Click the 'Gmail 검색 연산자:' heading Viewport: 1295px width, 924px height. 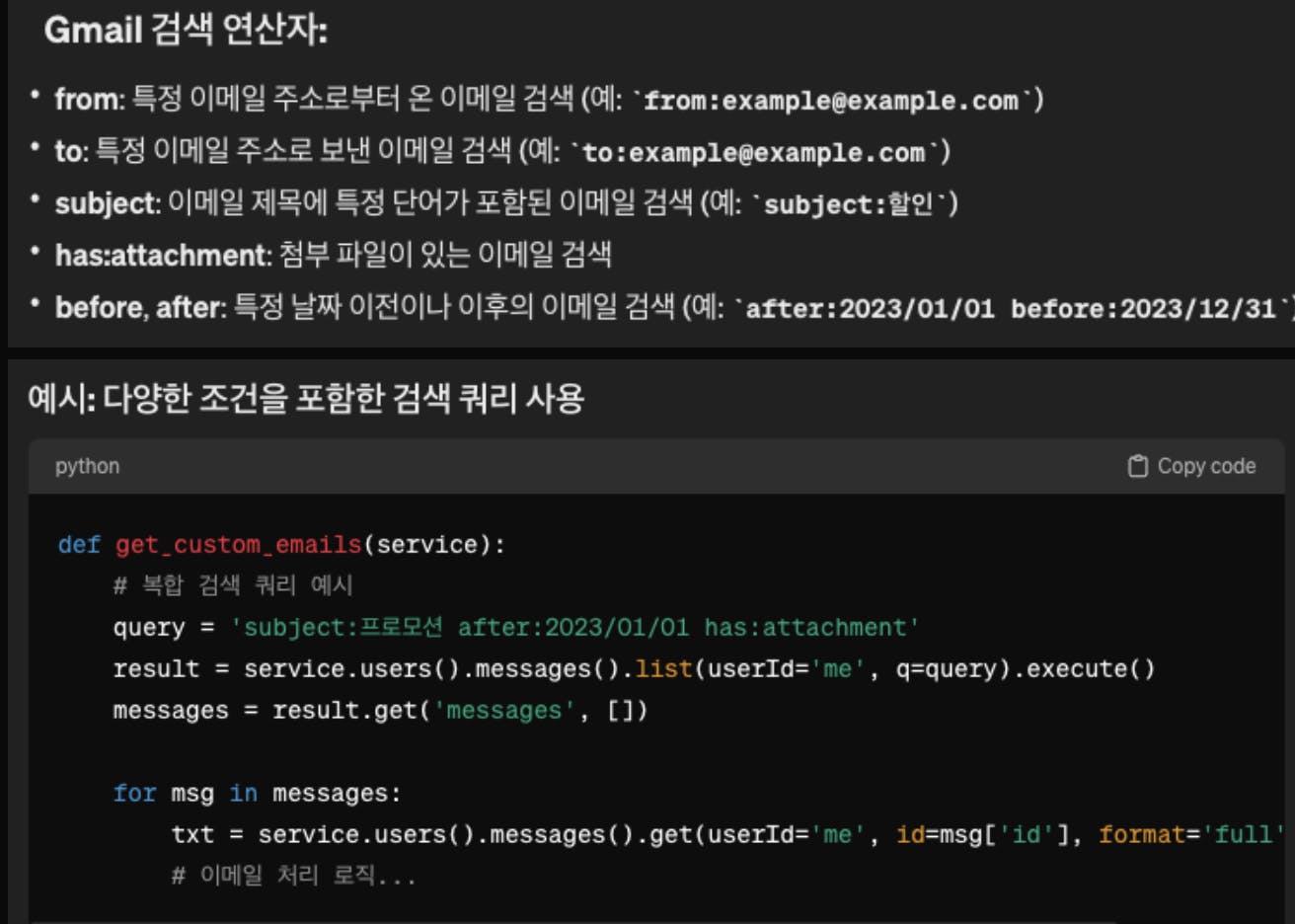186,30
